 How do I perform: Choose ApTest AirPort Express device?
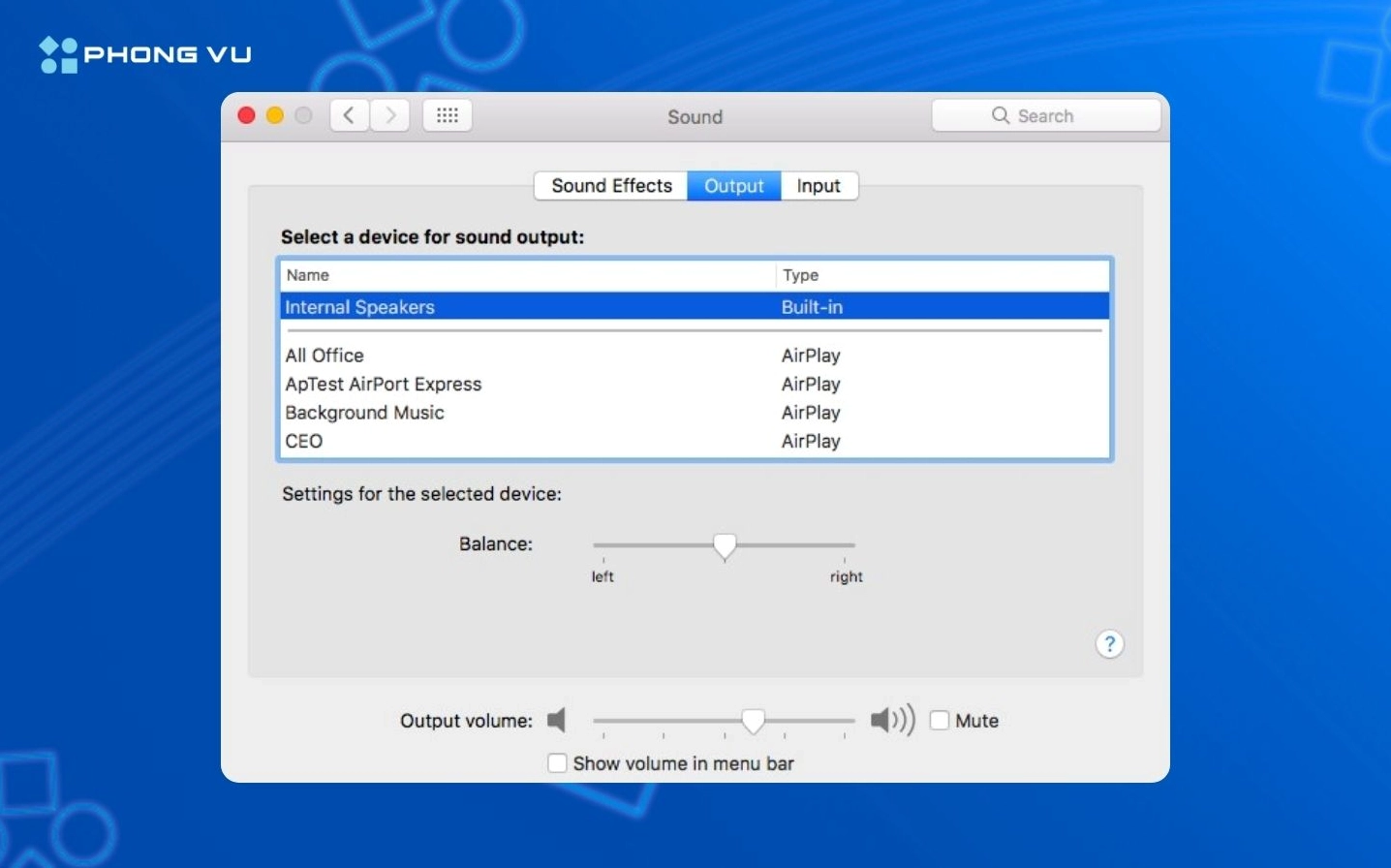click(x=695, y=384)
